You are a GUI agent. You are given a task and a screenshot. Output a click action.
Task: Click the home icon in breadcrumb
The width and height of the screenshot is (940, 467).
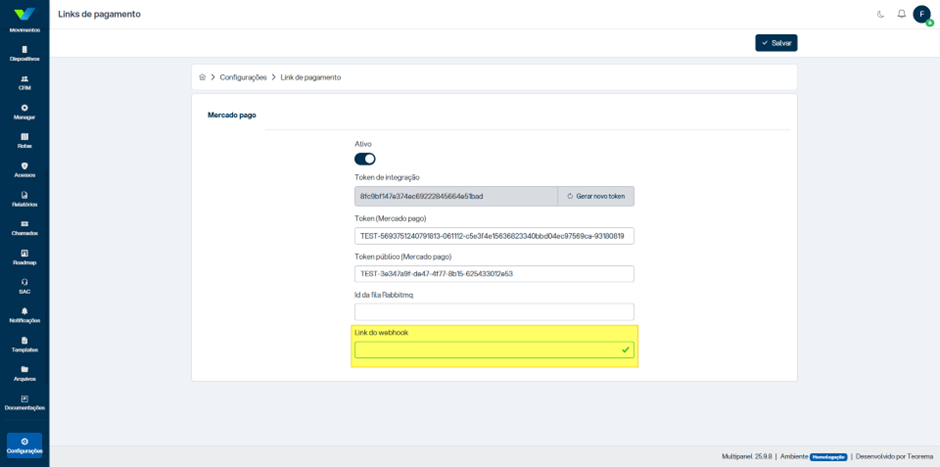coord(203,77)
